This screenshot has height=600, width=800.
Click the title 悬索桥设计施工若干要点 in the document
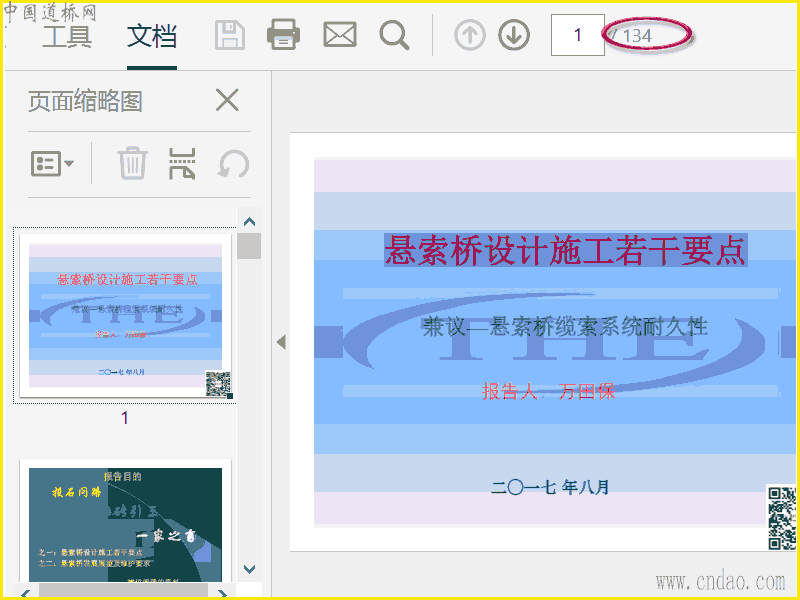point(565,250)
